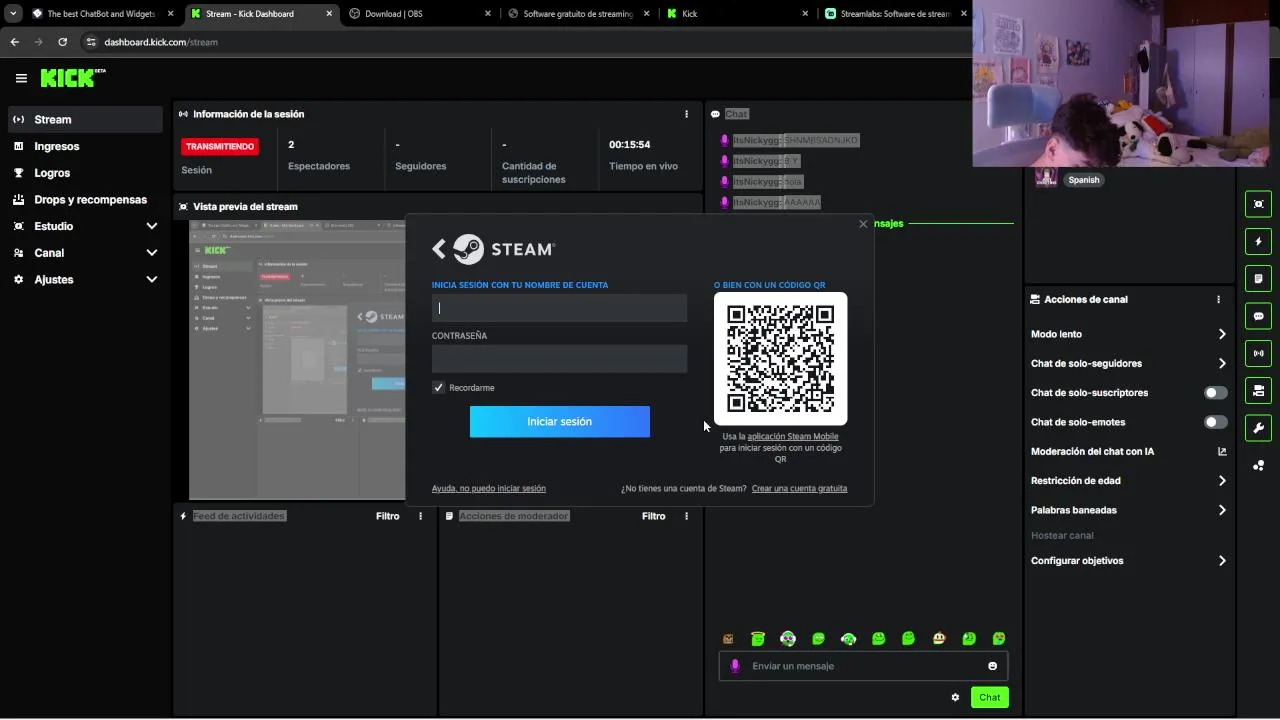Click the stream preview thumbnail
Screen dimensions: 1280x720
297,359
